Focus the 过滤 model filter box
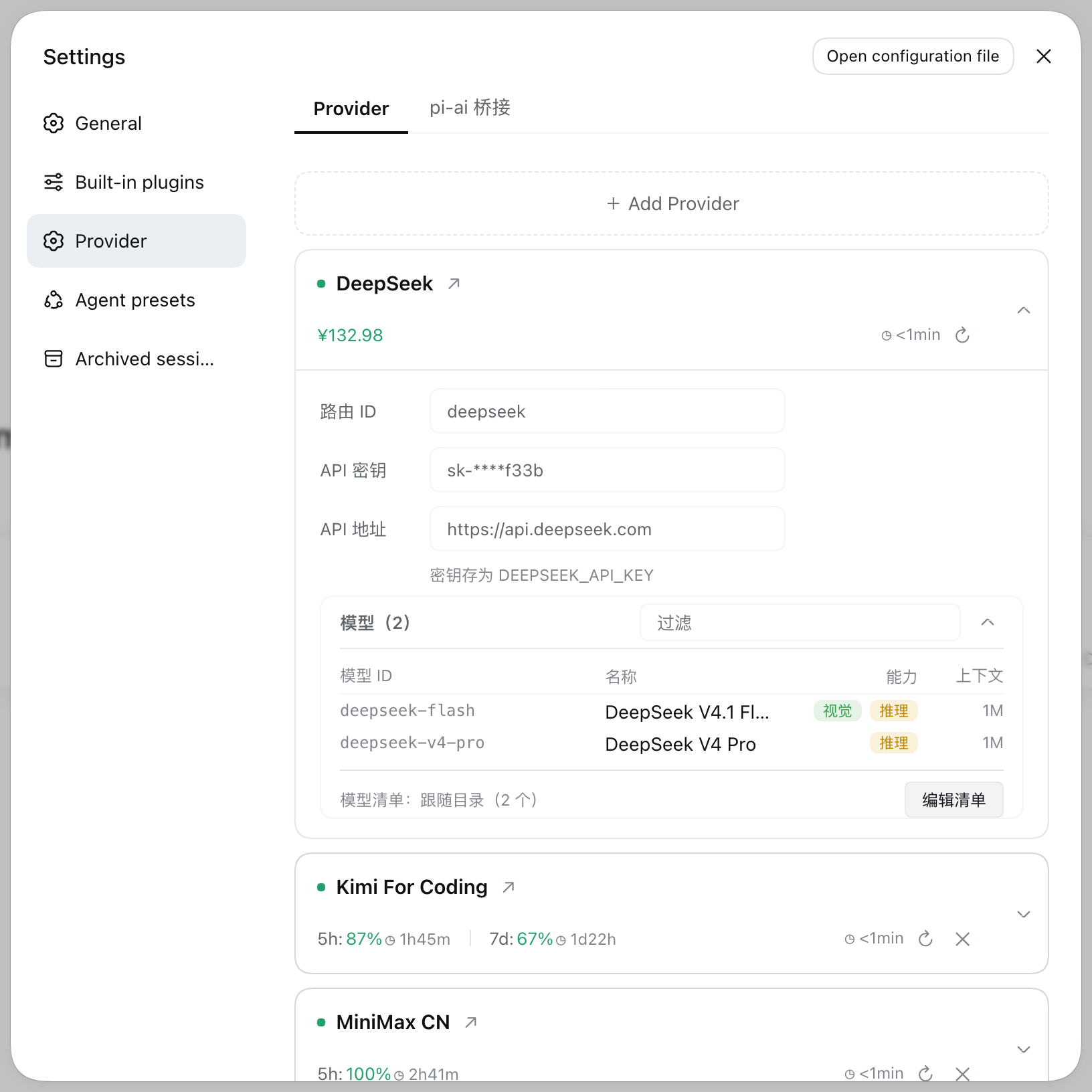This screenshot has width=1092, height=1092. (800, 623)
